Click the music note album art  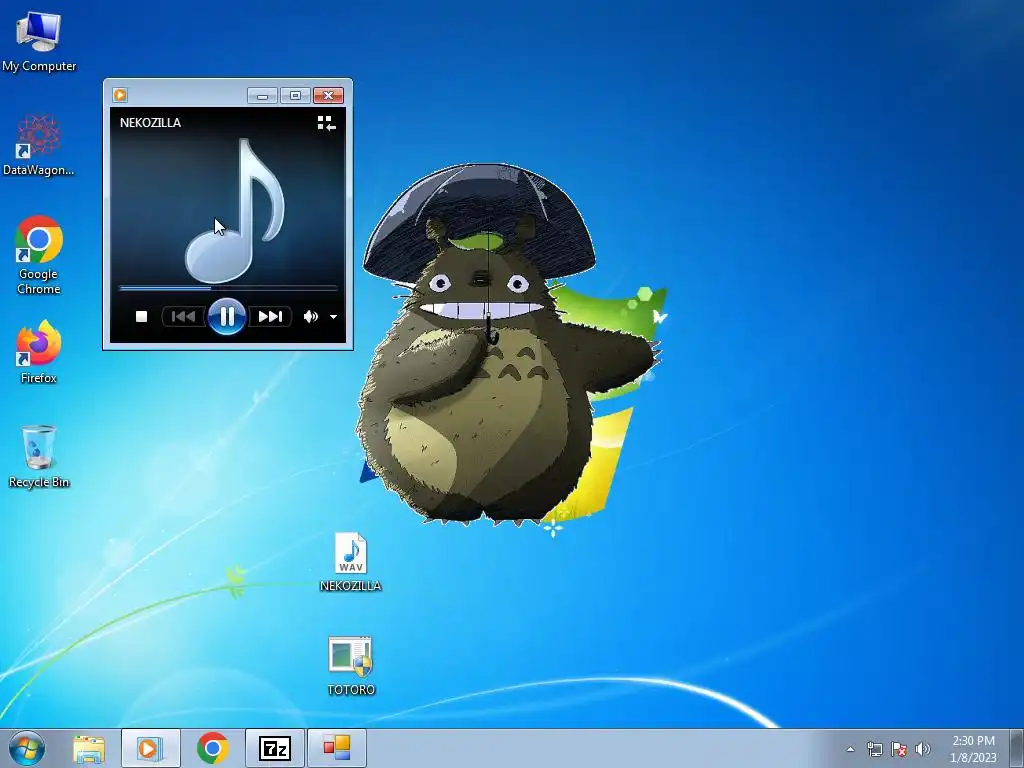tap(235, 210)
